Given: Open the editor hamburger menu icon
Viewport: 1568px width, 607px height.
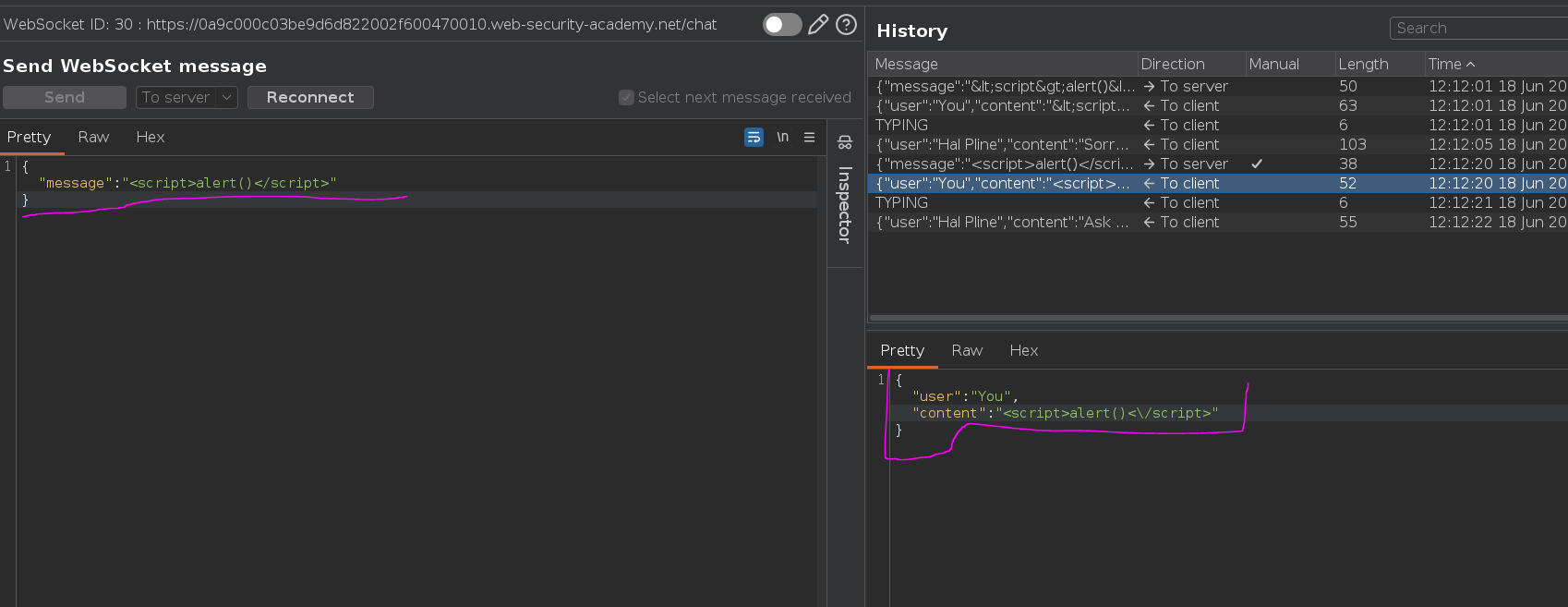Looking at the screenshot, I should 809,137.
